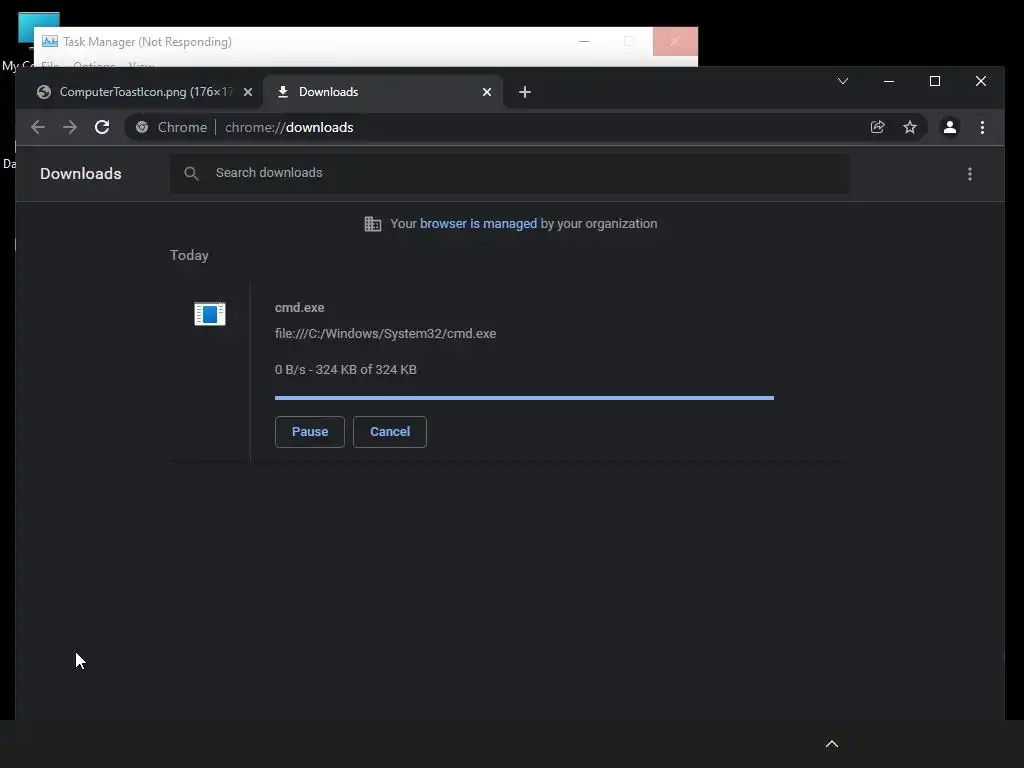Close the Downloads tab

point(487,92)
